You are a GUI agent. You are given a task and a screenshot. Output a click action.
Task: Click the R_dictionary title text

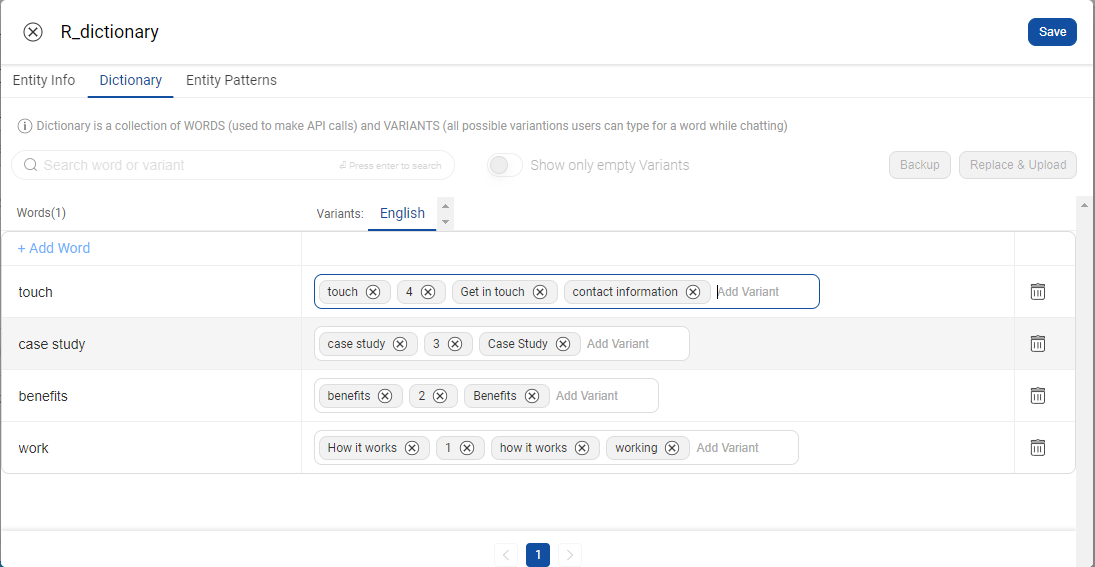pos(110,32)
